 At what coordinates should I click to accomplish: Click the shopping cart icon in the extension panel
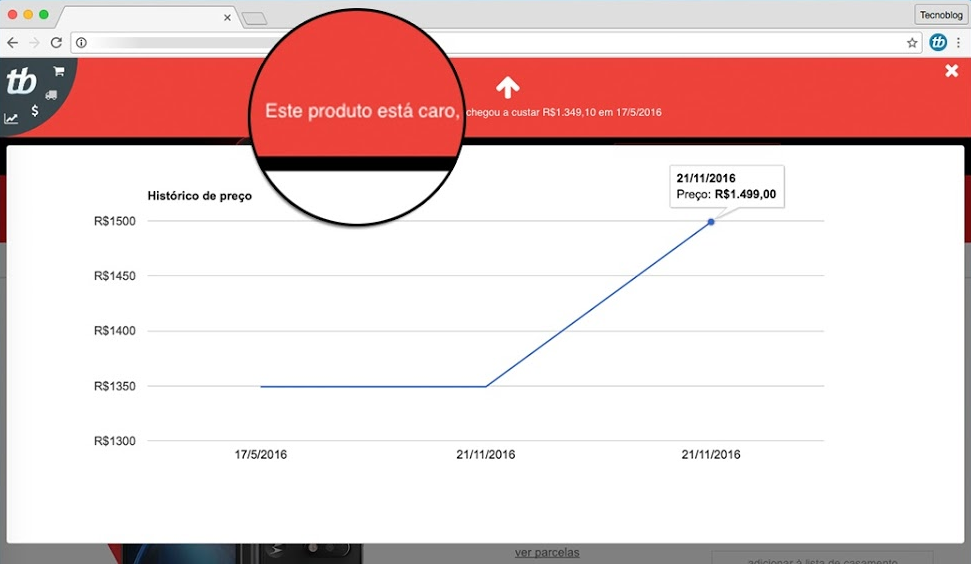[59, 72]
